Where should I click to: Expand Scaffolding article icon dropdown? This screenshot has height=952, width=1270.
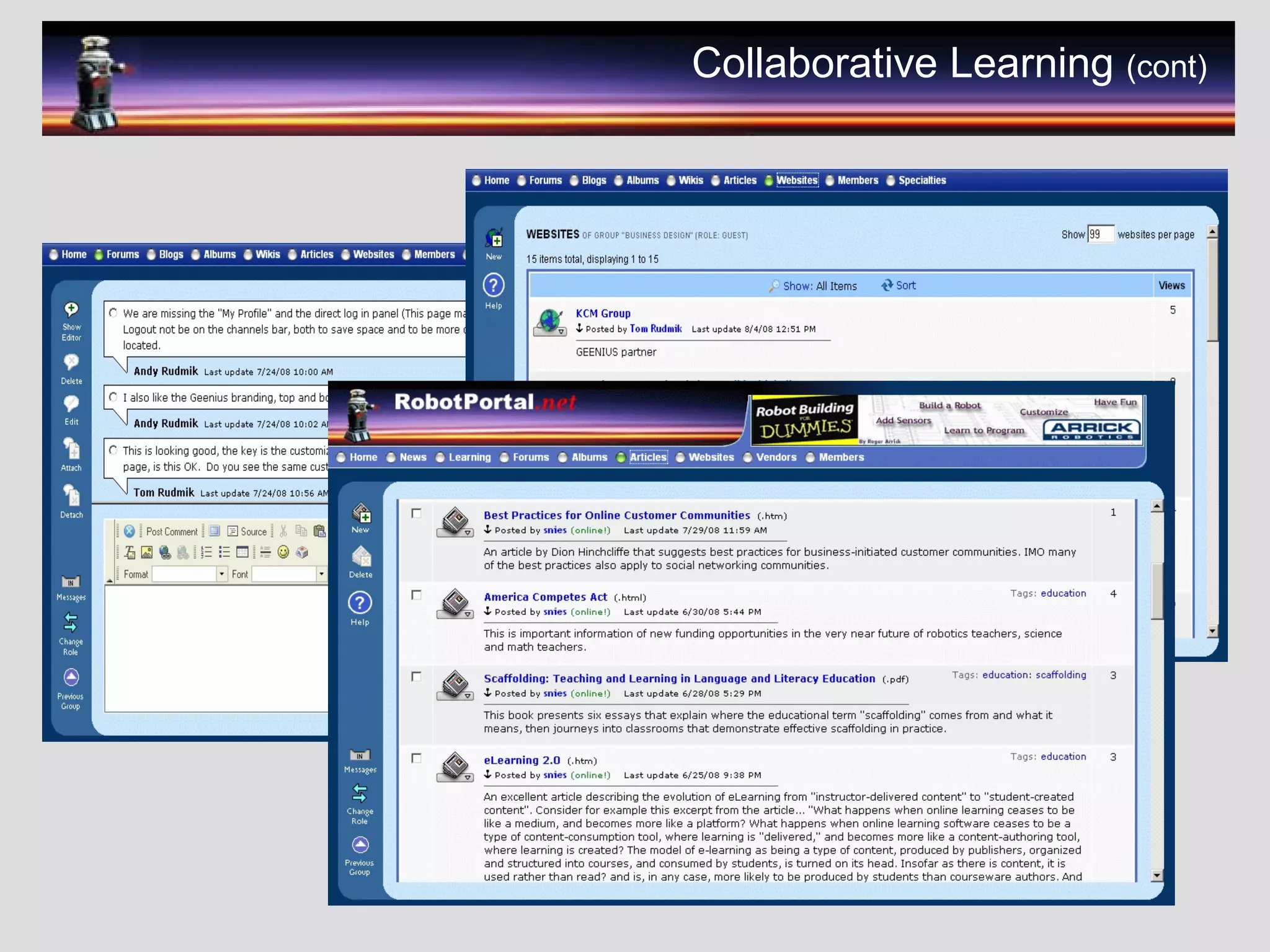[469, 696]
